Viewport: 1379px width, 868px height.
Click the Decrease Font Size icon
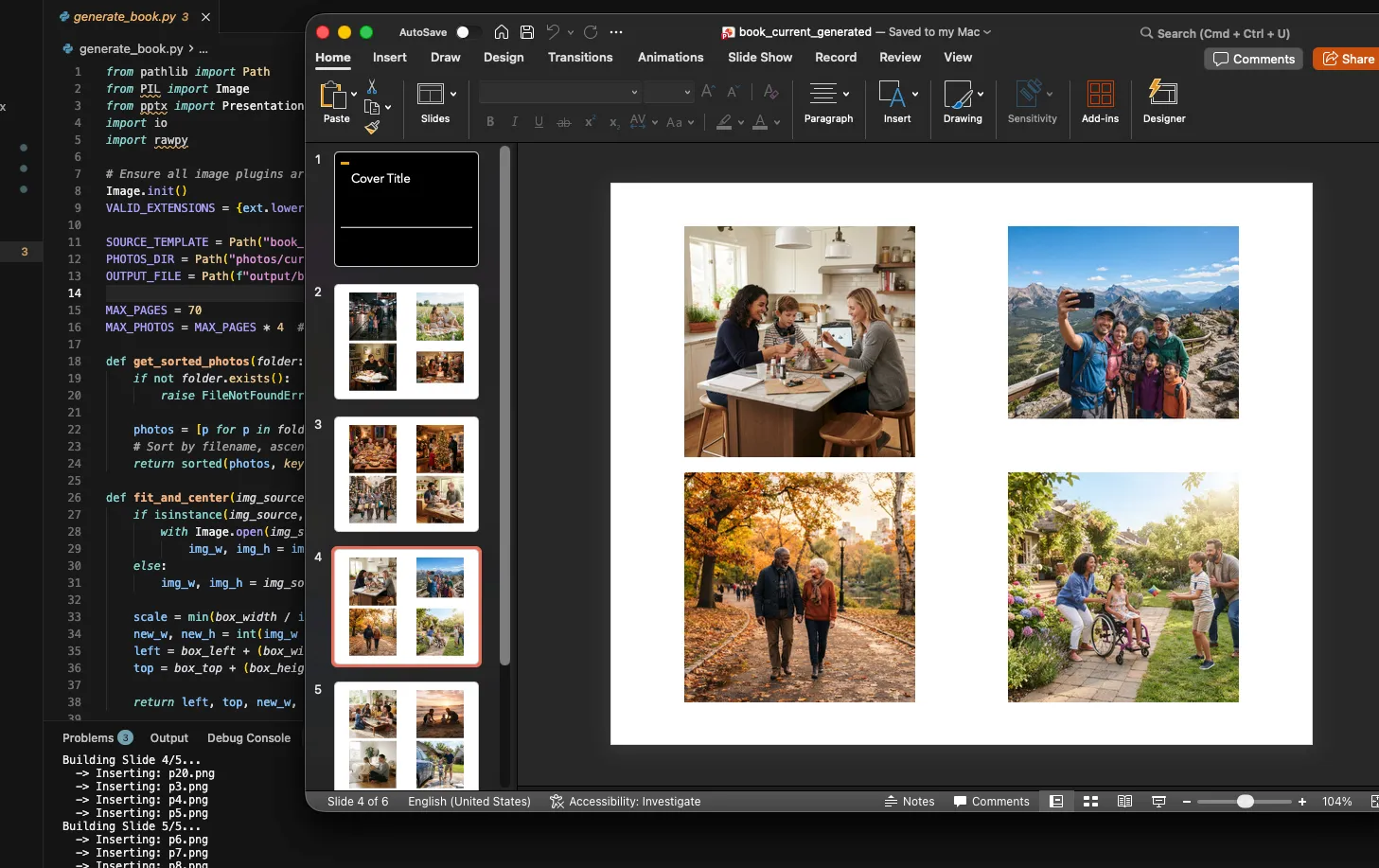click(733, 92)
